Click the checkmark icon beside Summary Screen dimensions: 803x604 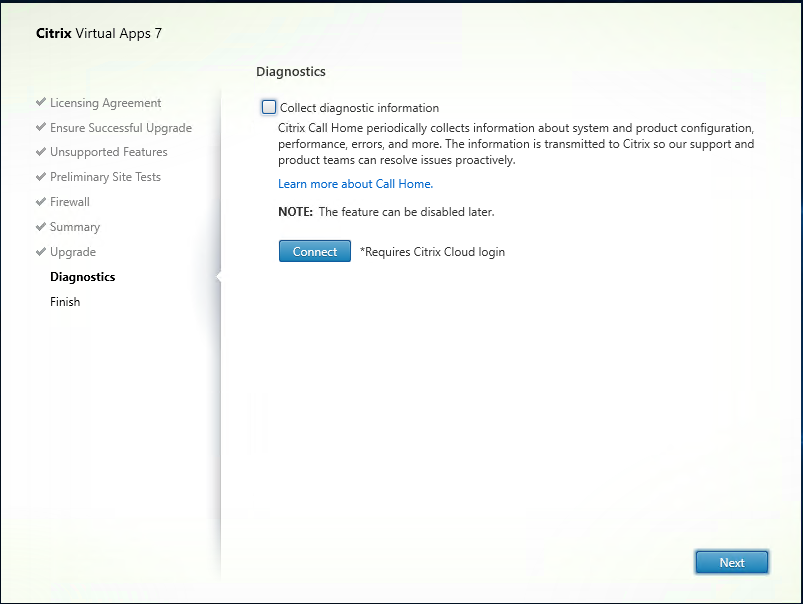pos(41,226)
